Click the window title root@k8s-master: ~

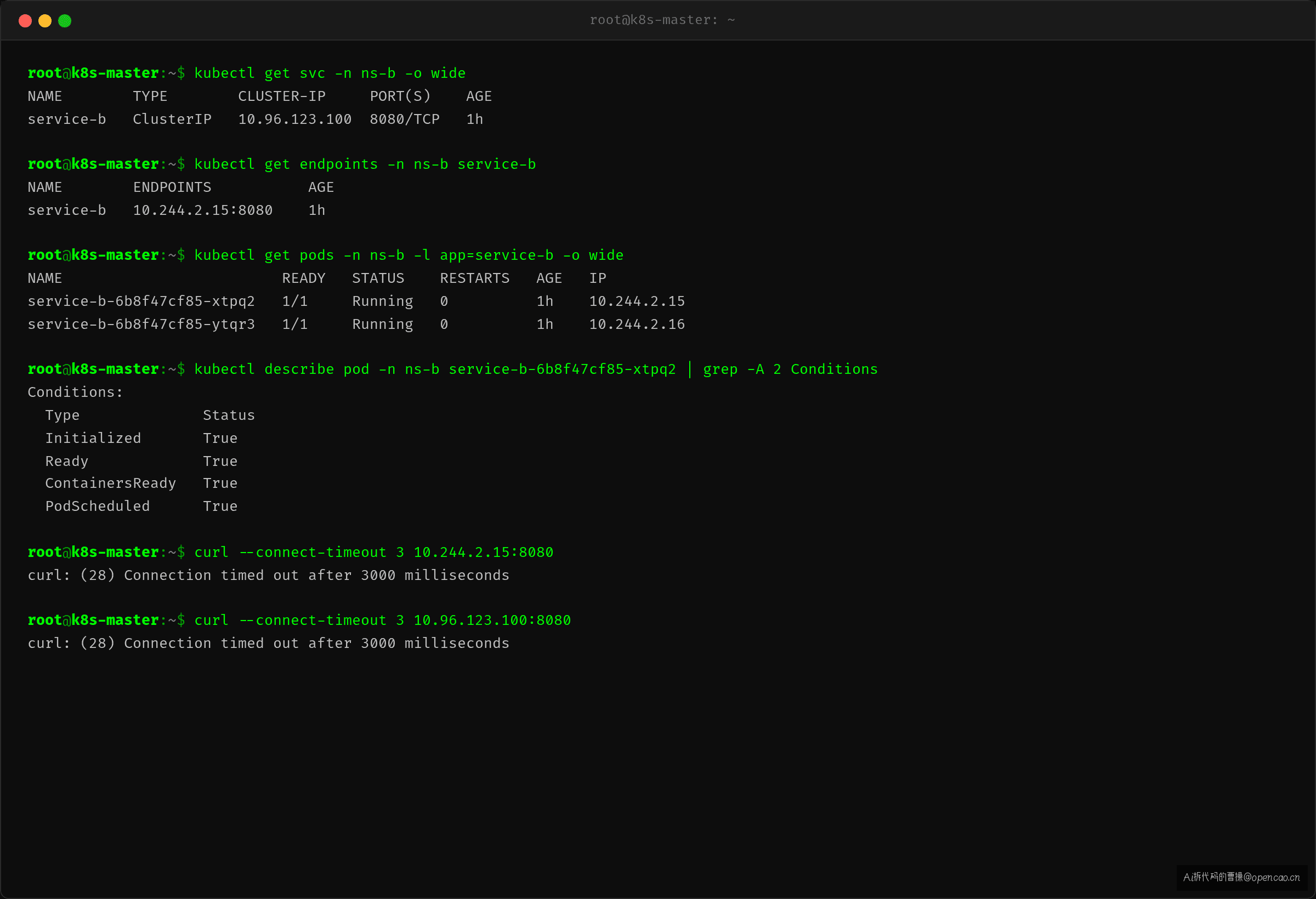point(662,20)
